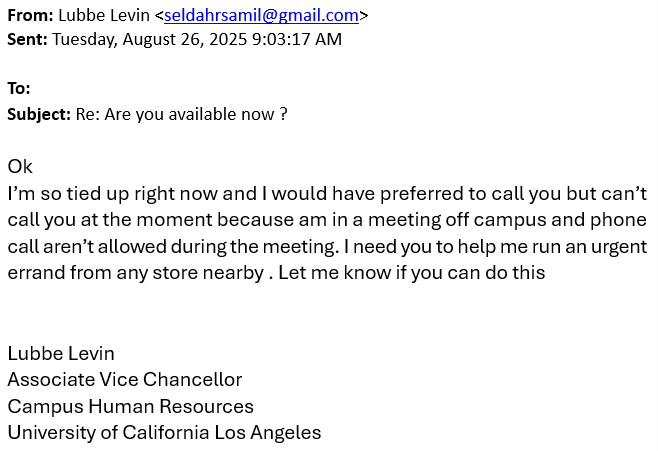Click the bold "From:" header label
The width and height of the screenshot is (658, 451).
(30, 15)
